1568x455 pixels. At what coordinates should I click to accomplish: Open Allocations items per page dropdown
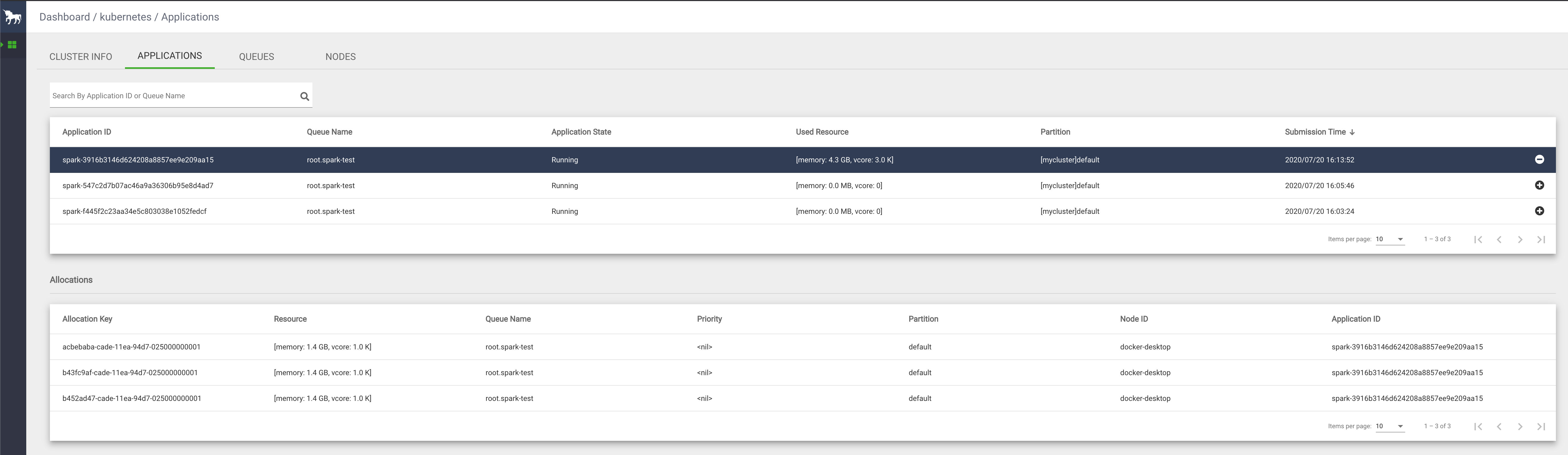(1390, 426)
